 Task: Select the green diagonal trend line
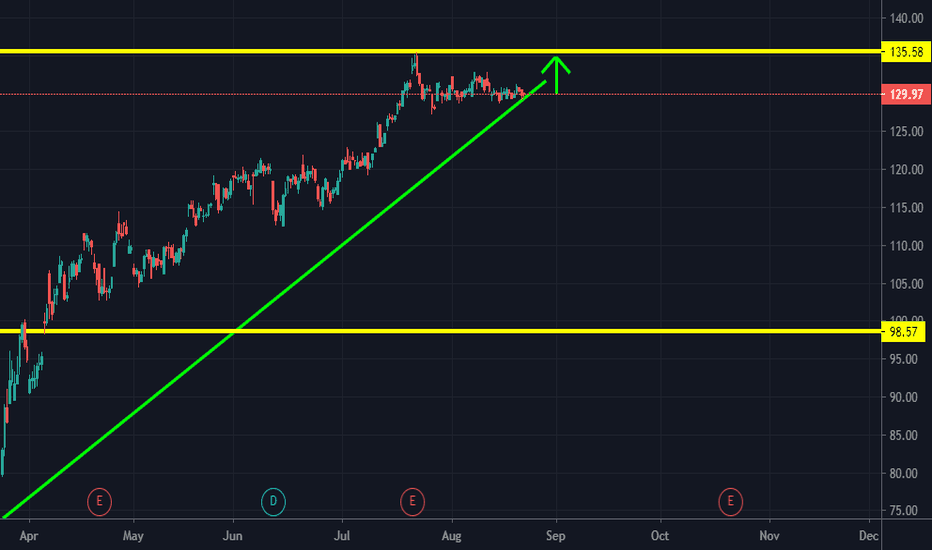point(273,300)
